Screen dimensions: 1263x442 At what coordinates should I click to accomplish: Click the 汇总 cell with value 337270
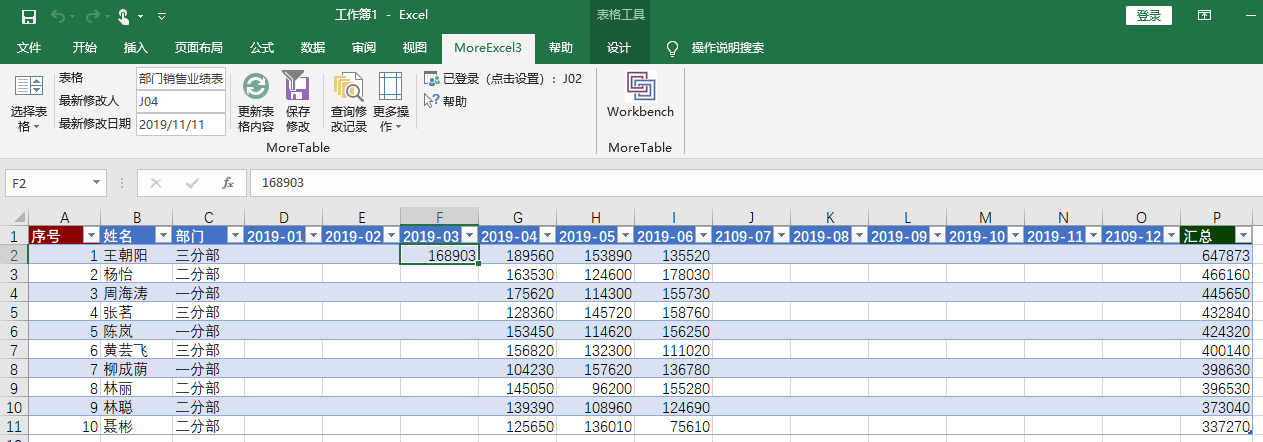click(1216, 426)
